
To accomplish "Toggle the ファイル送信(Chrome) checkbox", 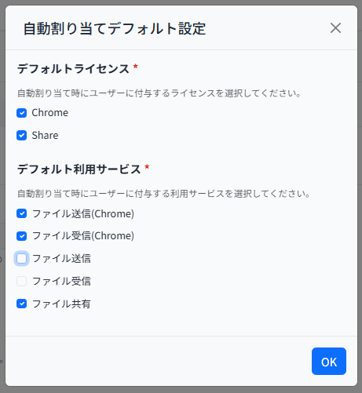I will point(22,214).
